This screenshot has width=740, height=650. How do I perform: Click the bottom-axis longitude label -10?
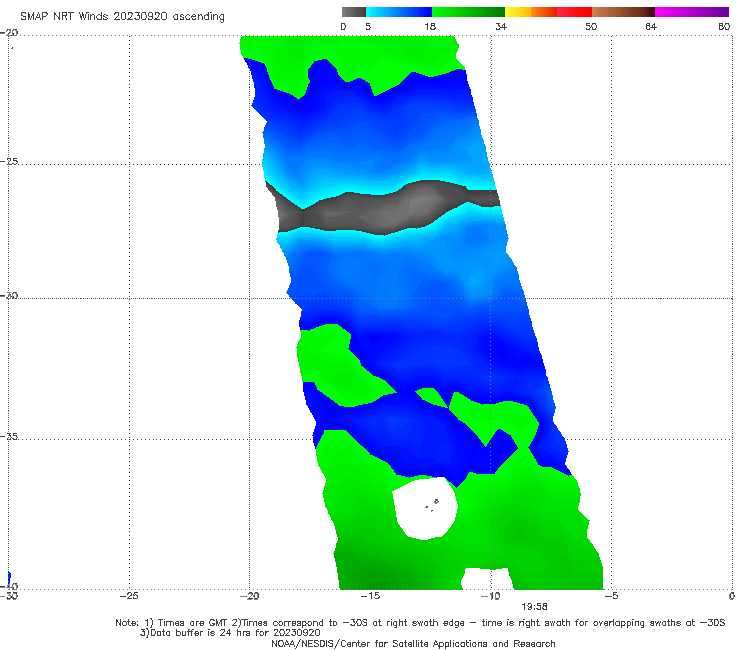pos(491,596)
